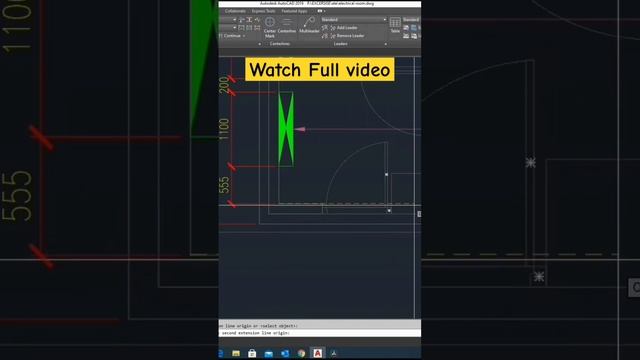Click the Collect leaders icon beside Remove Leader
This screenshot has height=360, width=640.
click(325, 36)
